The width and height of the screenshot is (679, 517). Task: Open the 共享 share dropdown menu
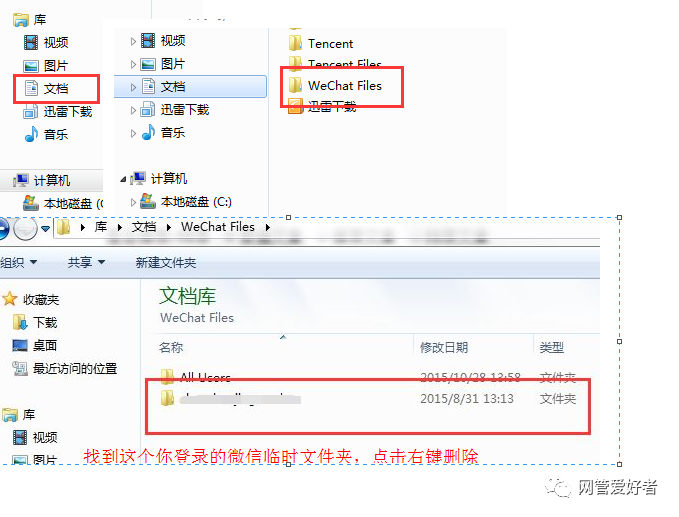87,262
